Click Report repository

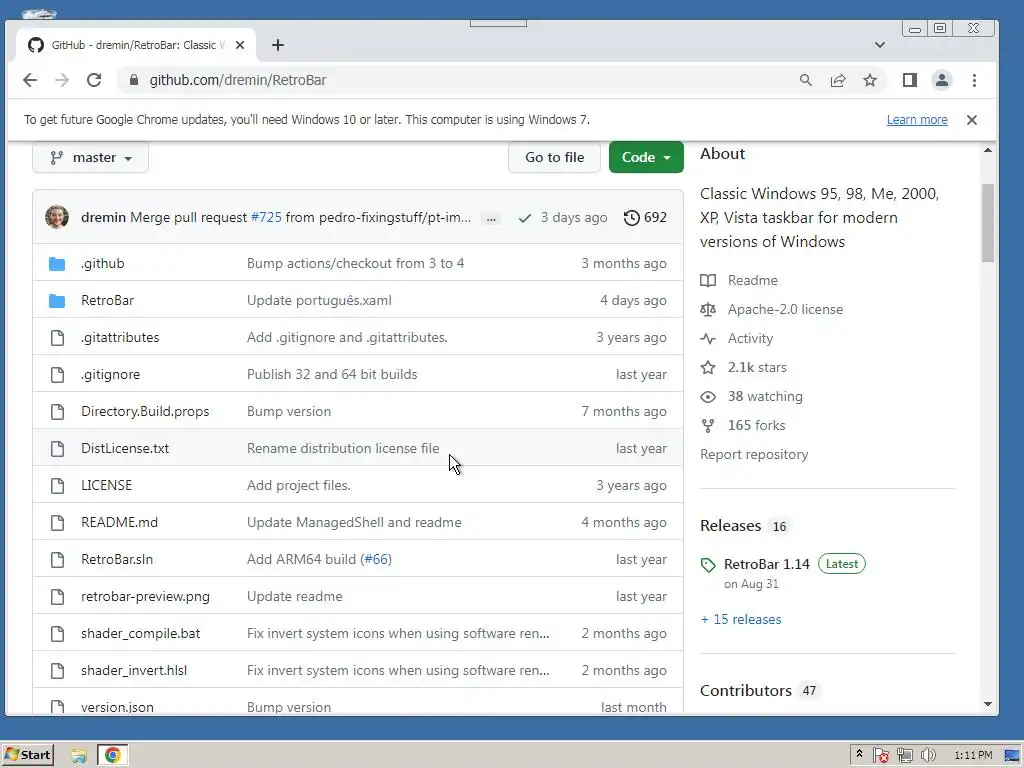[754, 455]
